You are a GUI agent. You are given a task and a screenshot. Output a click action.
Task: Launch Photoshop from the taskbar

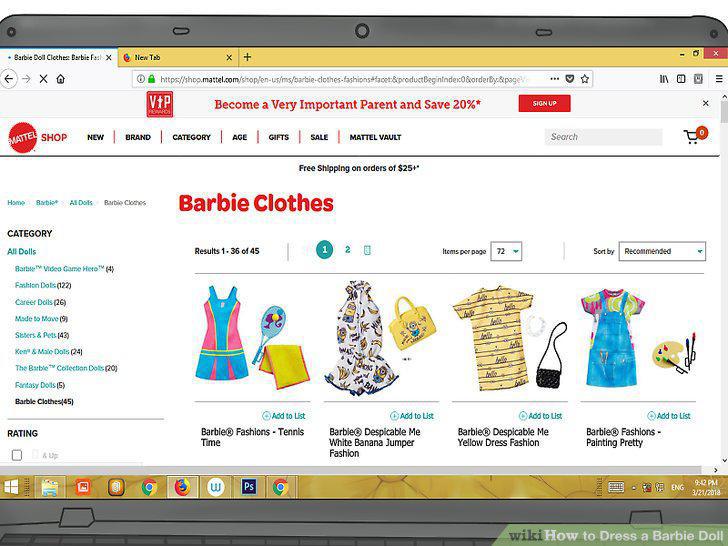tap(248, 487)
